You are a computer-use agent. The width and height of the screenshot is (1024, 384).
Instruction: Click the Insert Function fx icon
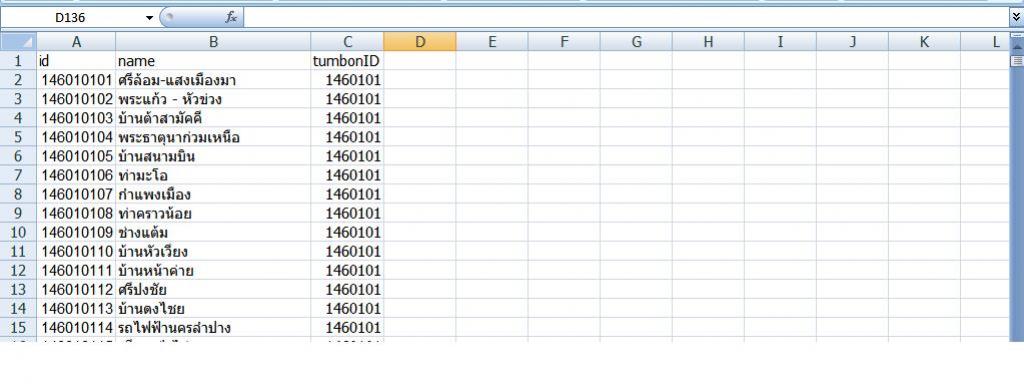231,18
